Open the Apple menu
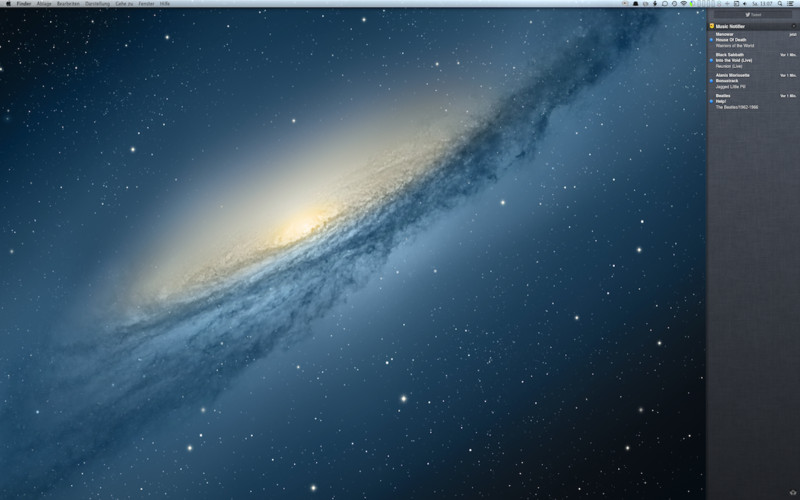 point(8,4)
